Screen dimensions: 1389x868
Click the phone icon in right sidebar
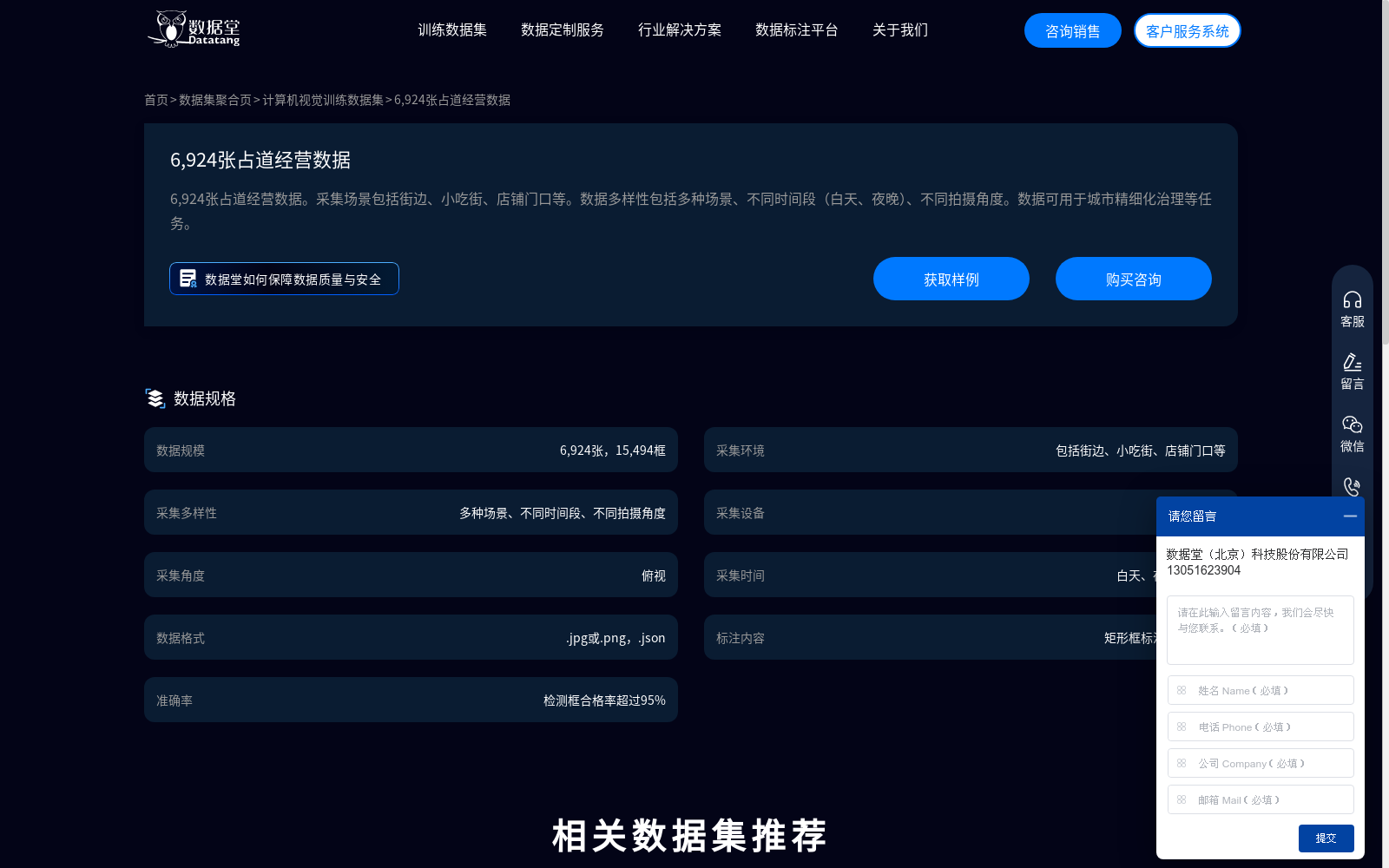[1352, 486]
